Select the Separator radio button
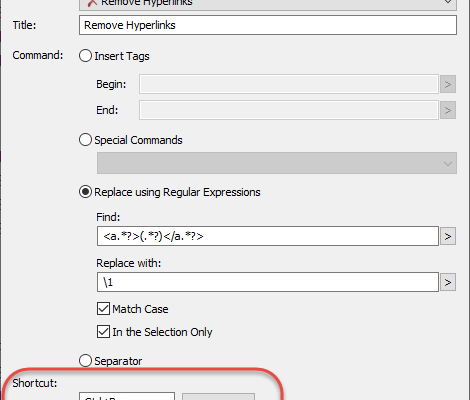The image size is (470, 400). pyautogui.click(x=85, y=361)
